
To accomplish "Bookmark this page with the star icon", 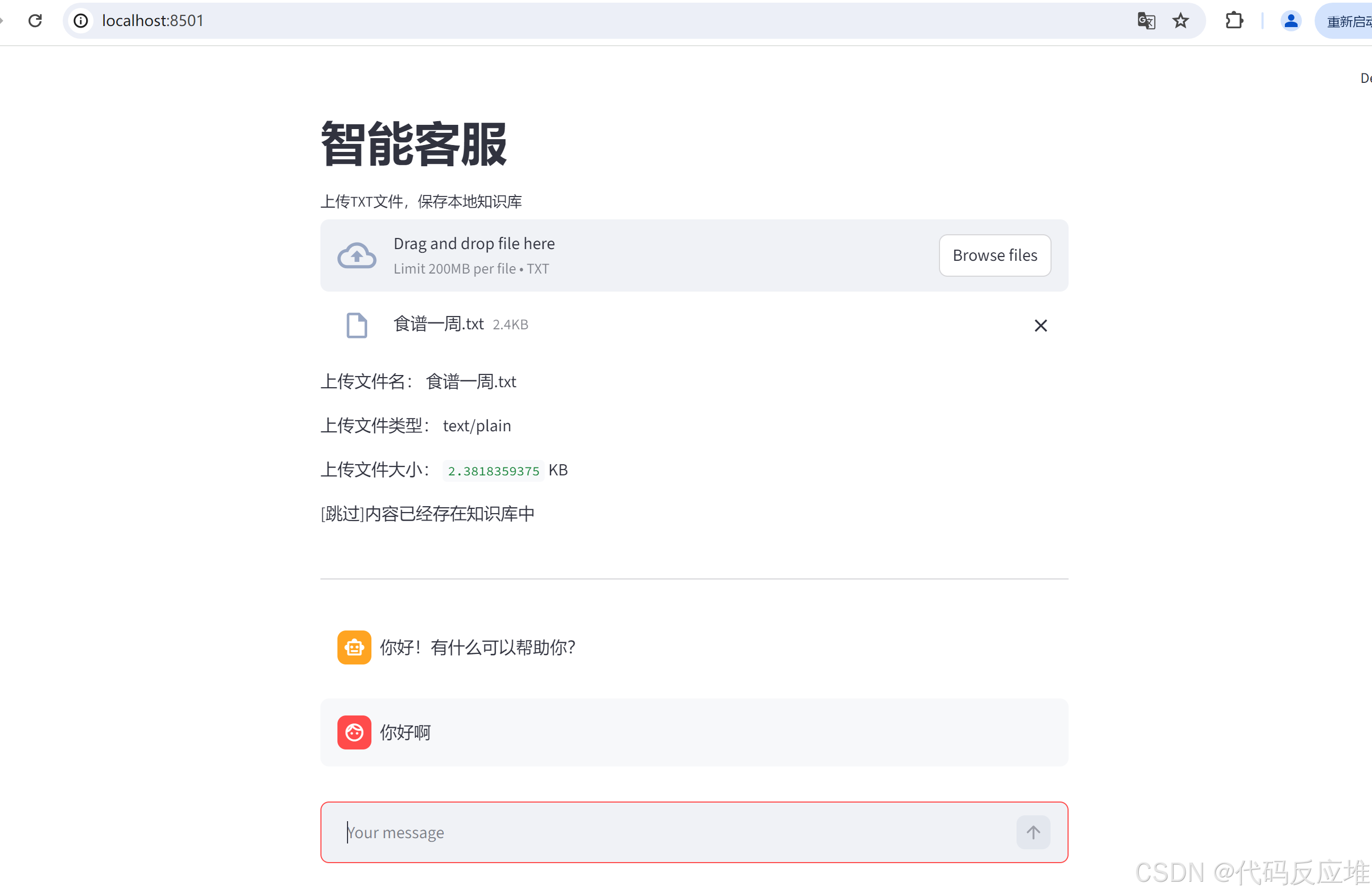I will pos(1180,21).
